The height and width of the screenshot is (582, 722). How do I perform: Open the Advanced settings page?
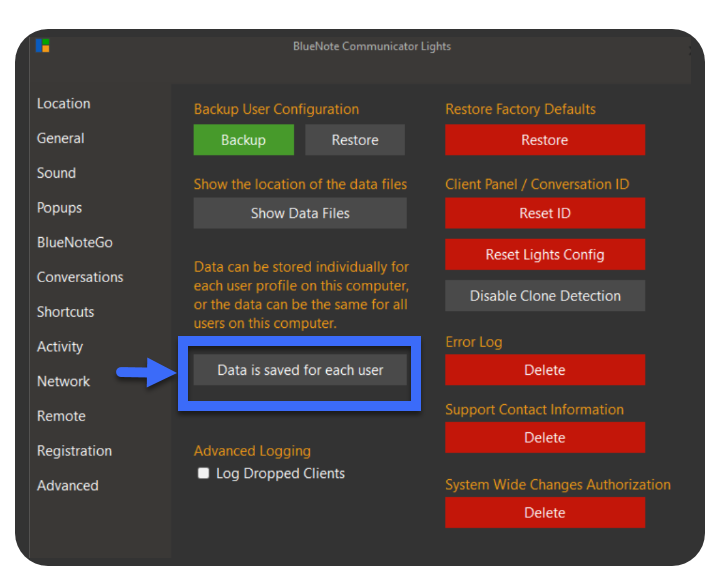coord(68,486)
